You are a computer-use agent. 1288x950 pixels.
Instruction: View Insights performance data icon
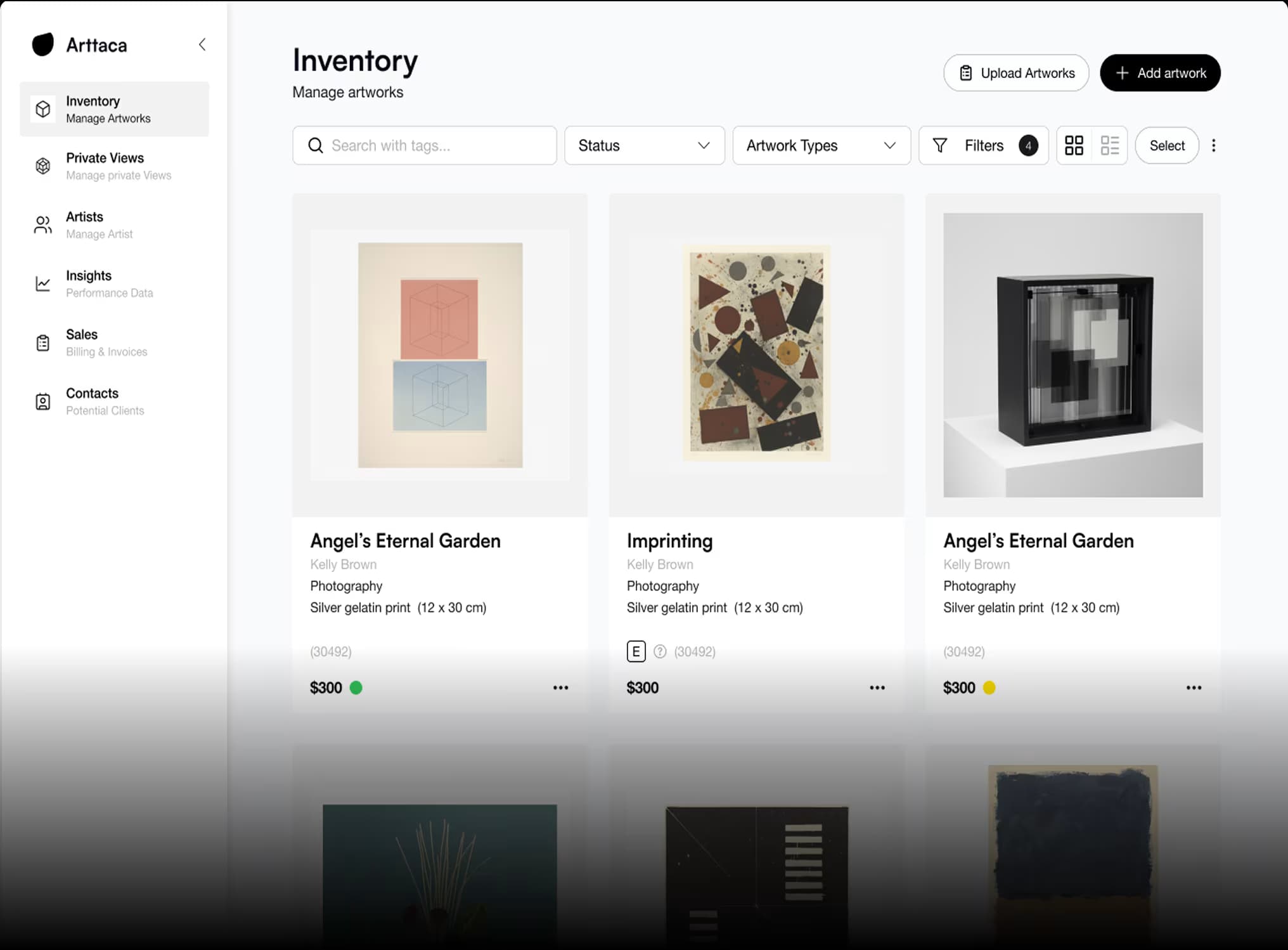pos(42,283)
